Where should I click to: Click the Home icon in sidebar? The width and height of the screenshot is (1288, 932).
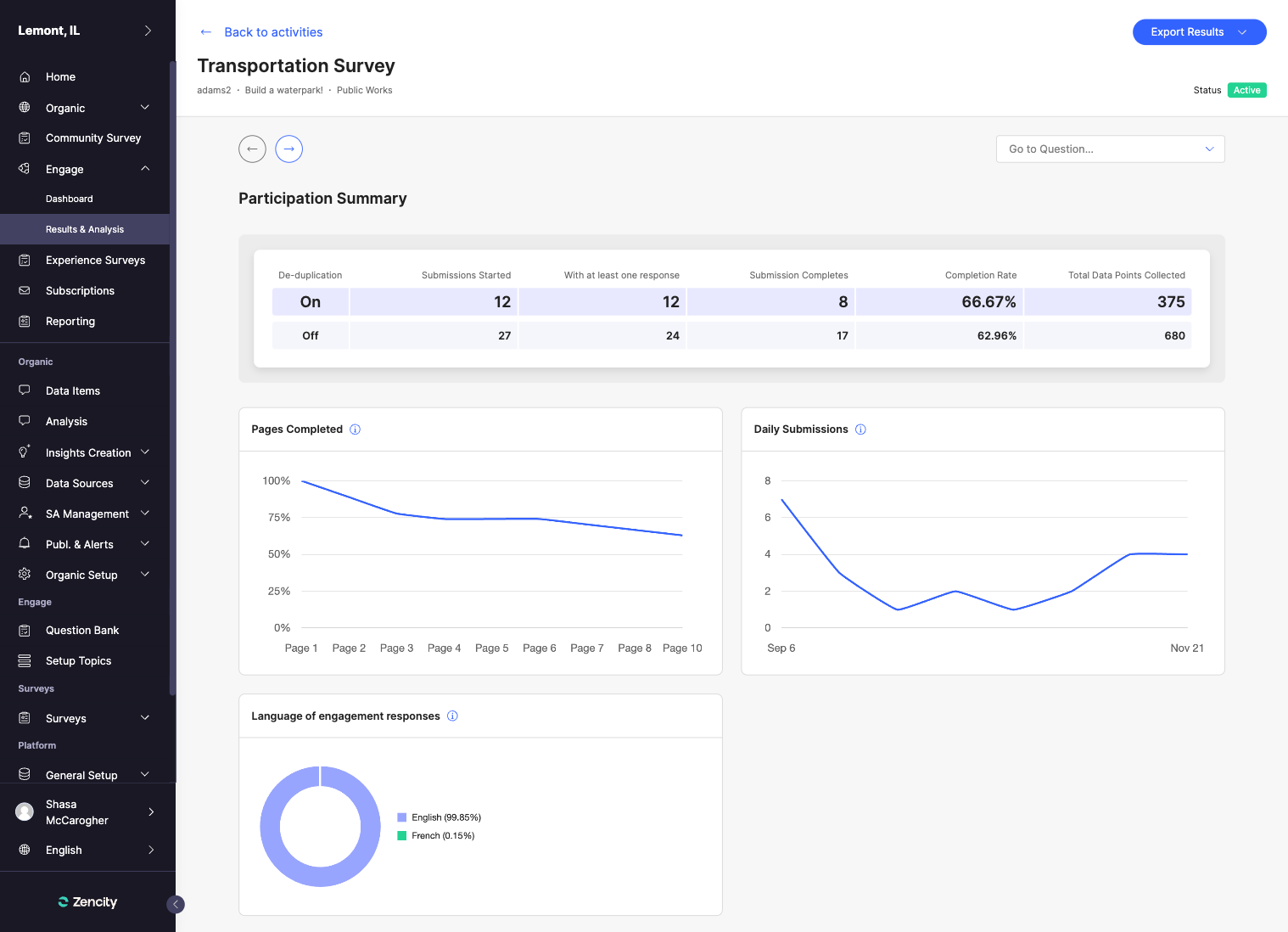pos(25,77)
